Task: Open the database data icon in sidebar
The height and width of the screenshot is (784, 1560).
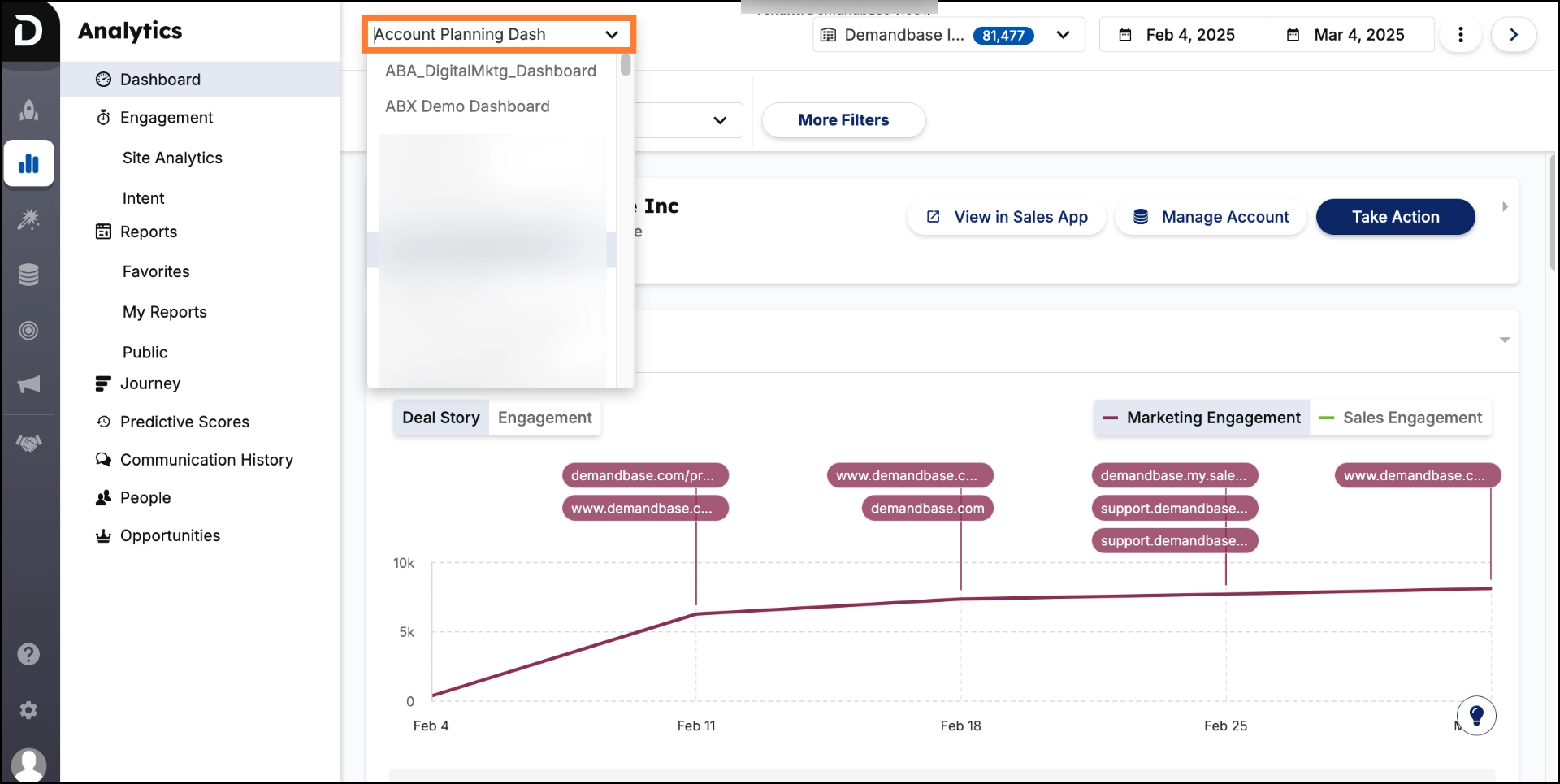Action: 29,275
